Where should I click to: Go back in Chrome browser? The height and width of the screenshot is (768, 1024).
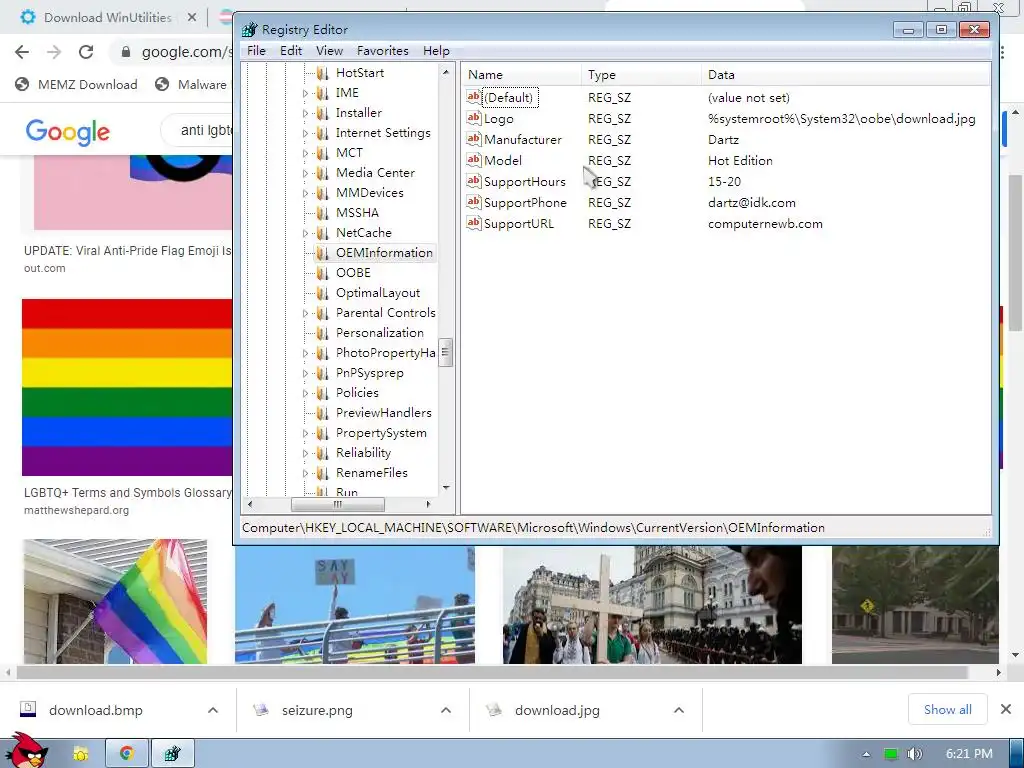(22, 52)
